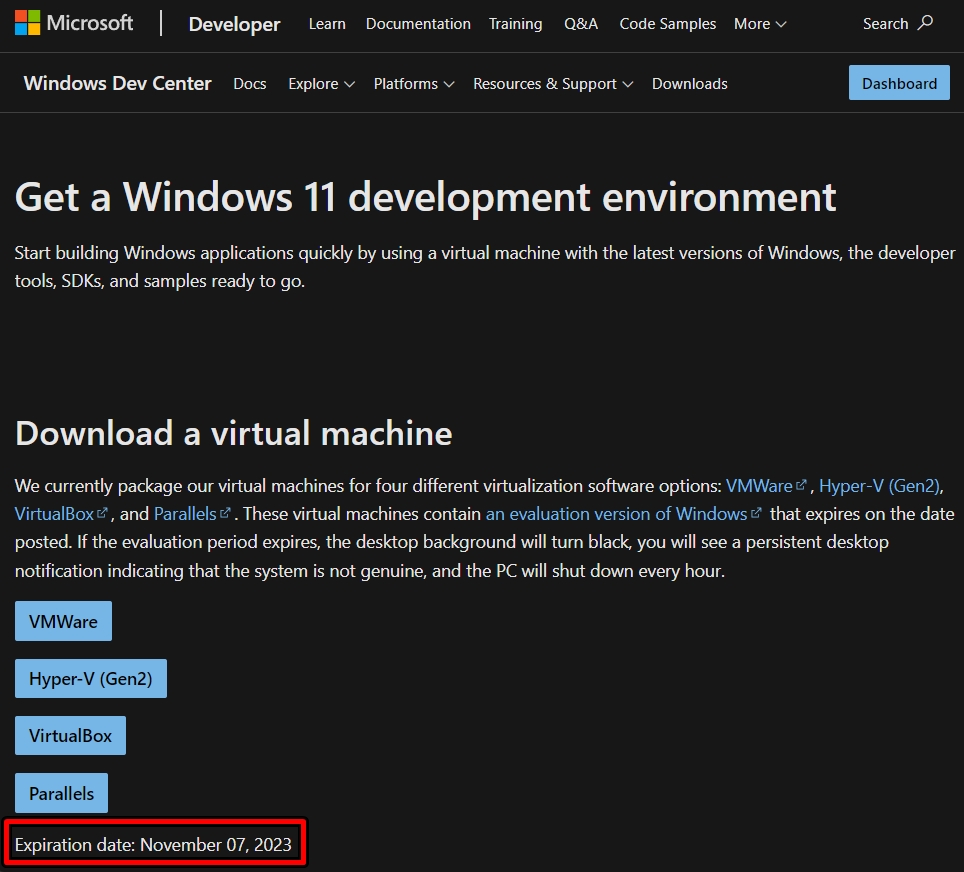Follow the Hyper-V (Gen2) paragraph link

879,486
